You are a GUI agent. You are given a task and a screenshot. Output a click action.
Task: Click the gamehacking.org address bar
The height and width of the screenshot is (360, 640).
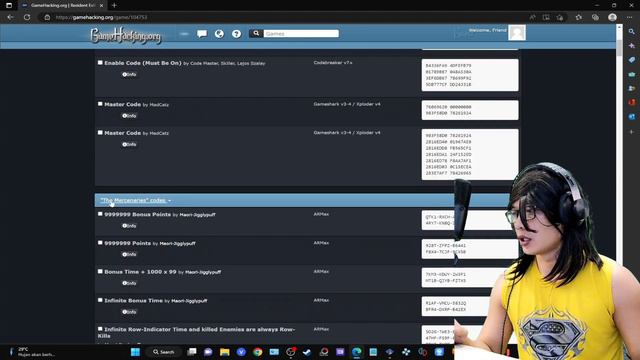[282, 17]
